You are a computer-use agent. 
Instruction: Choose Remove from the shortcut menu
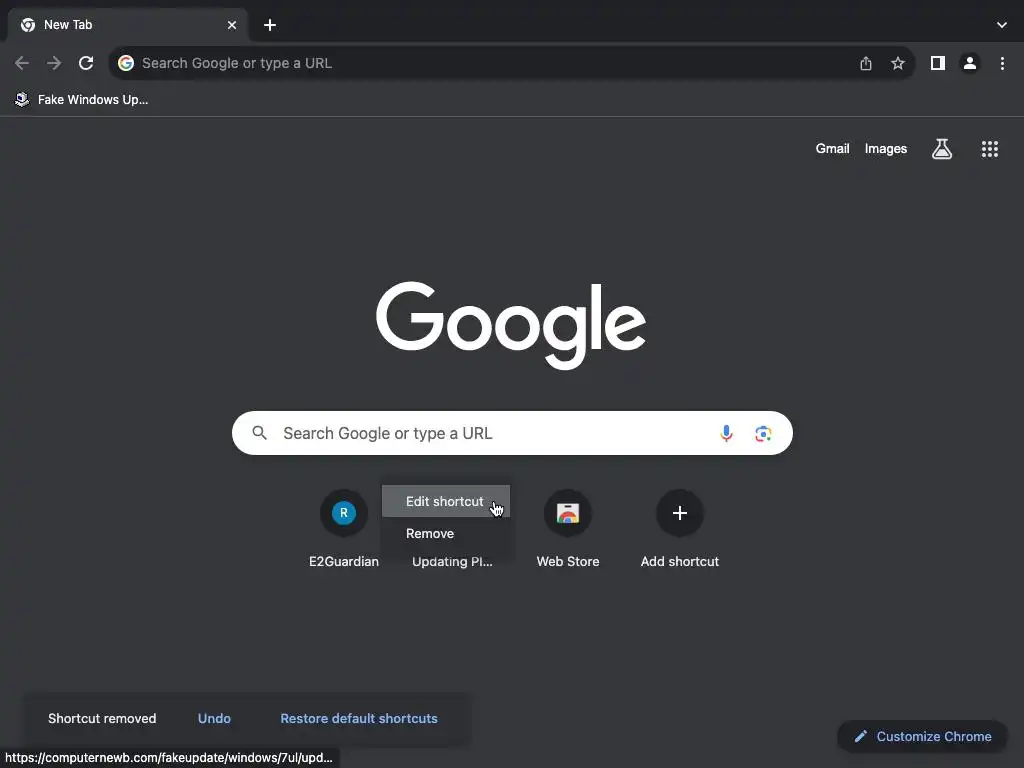click(445, 534)
